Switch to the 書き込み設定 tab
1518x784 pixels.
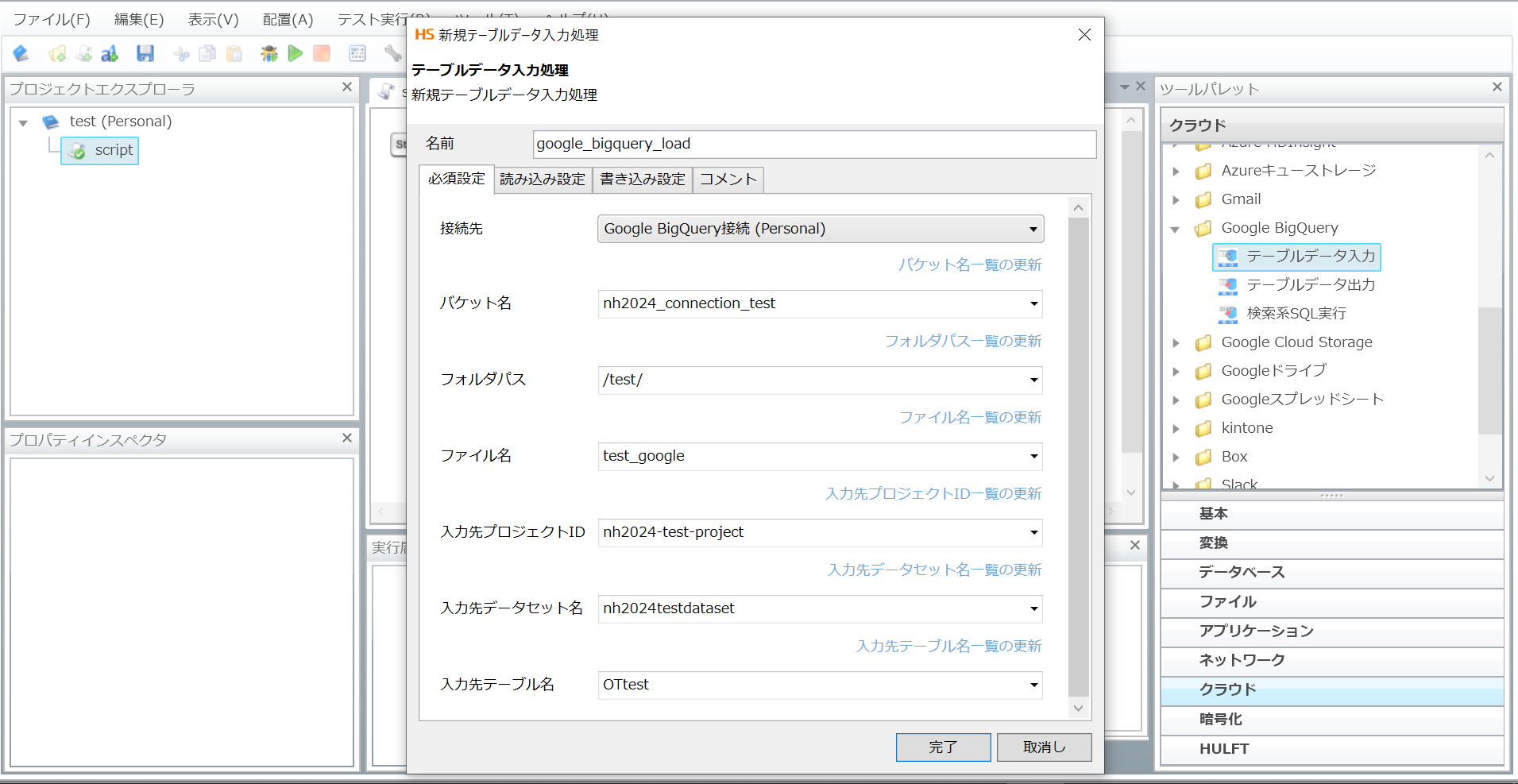pos(643,180)
